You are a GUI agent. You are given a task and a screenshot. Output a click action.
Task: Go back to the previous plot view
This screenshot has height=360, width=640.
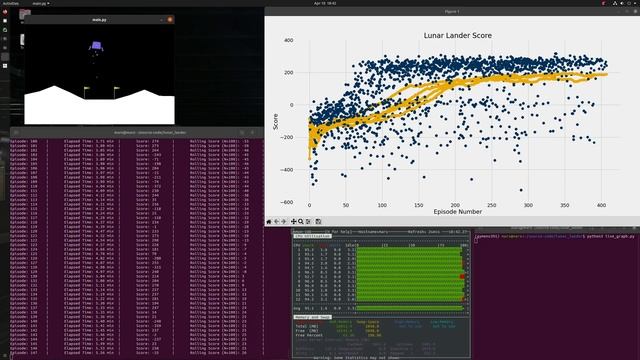276,221
